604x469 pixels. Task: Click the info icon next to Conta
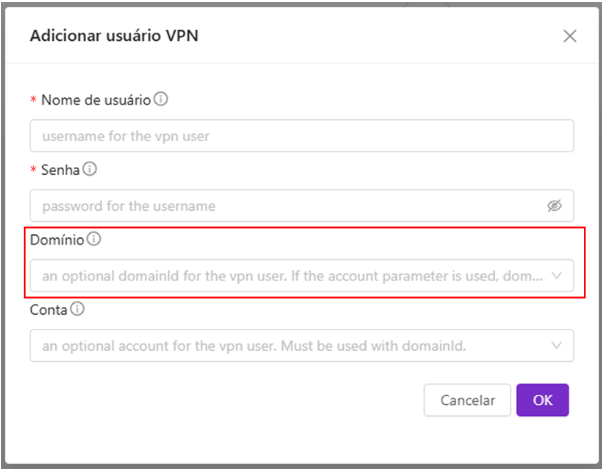[x=77, y=309]
